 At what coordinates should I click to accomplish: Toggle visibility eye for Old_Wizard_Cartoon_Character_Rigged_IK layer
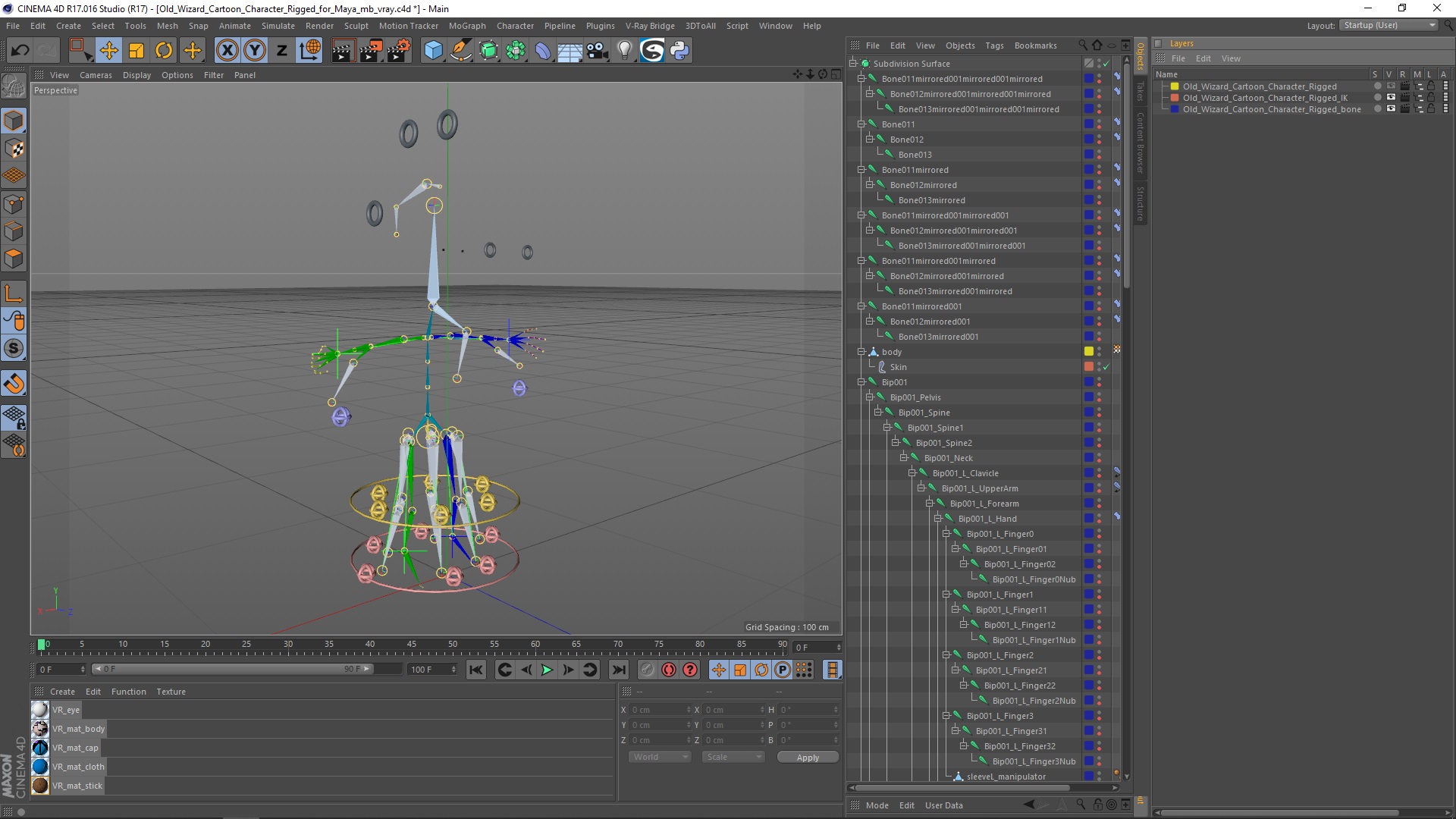click(1391, 98)
